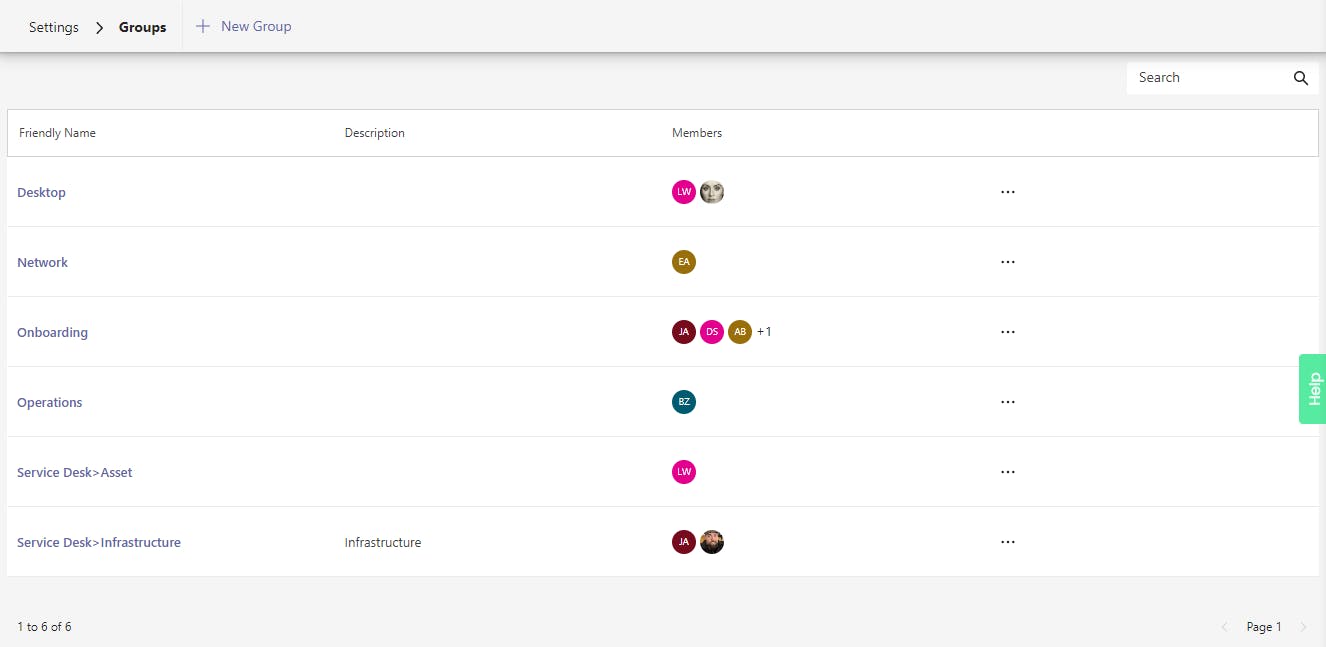
Task: Open more options for Service Desk>Infrastructure group
Action: click(1007, 542)
